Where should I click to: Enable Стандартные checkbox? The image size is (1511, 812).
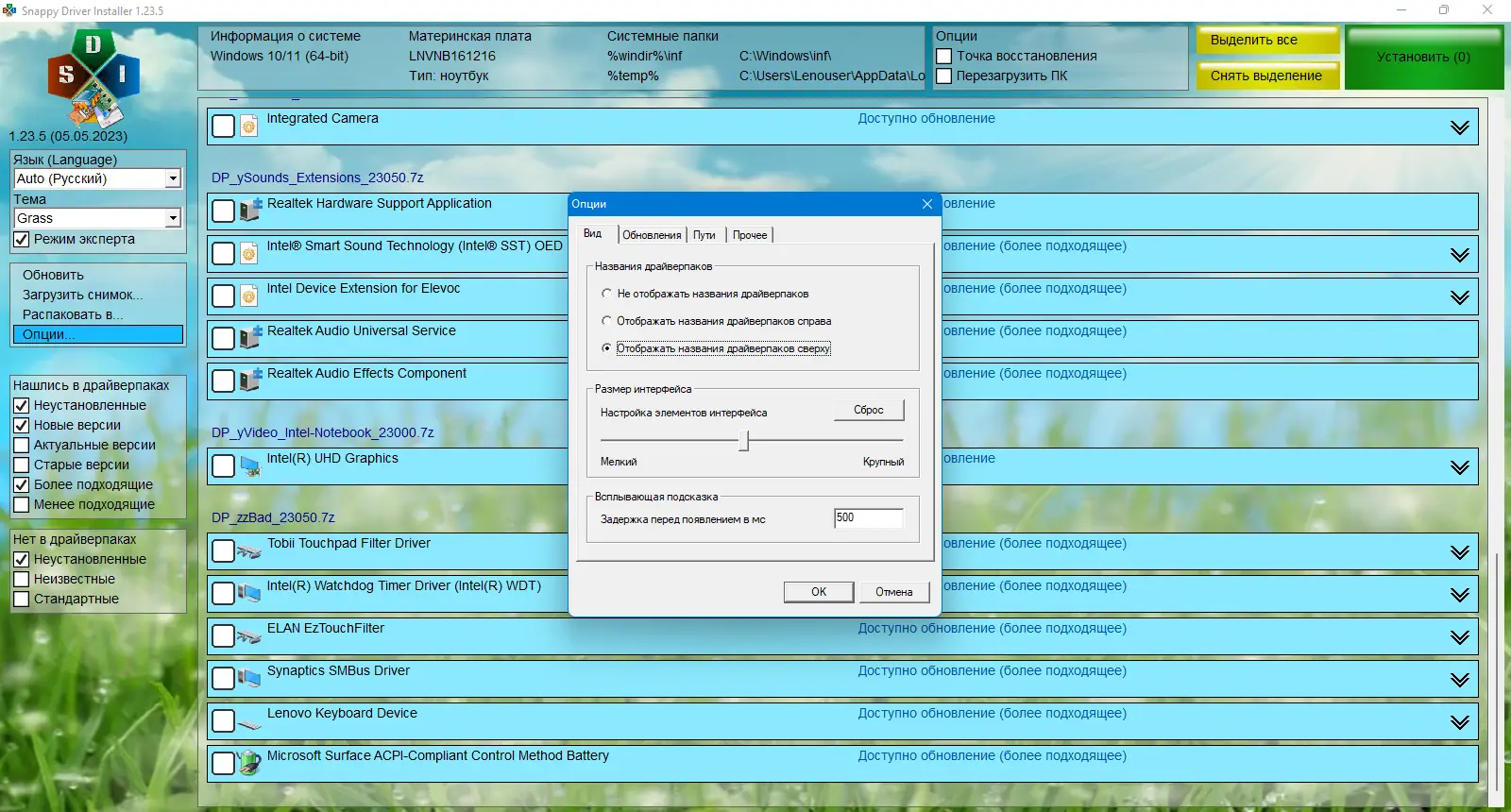click(x=21, y=599)
